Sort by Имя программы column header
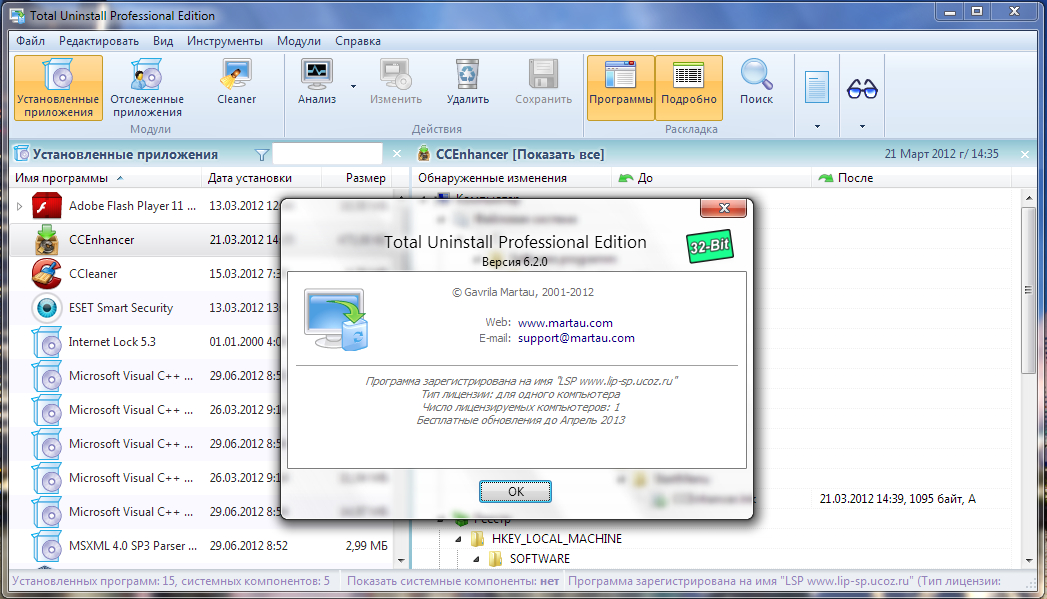The image size is (1047, 599). [105, 178]
